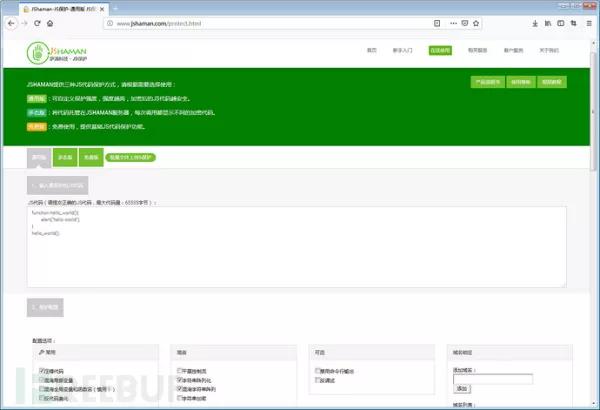The height and width of the screenshot is (410, 600).
Task: Close the JShaman browser tab
Action: coord(102,9)
